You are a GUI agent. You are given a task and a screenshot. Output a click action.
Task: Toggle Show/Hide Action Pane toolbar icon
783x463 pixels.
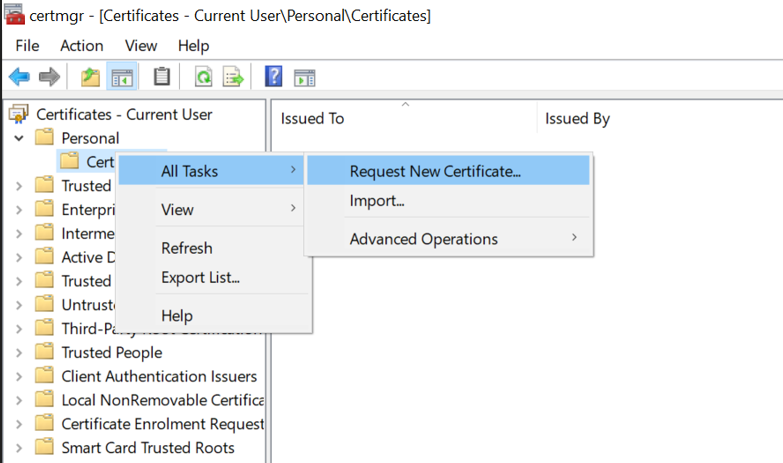304,77
